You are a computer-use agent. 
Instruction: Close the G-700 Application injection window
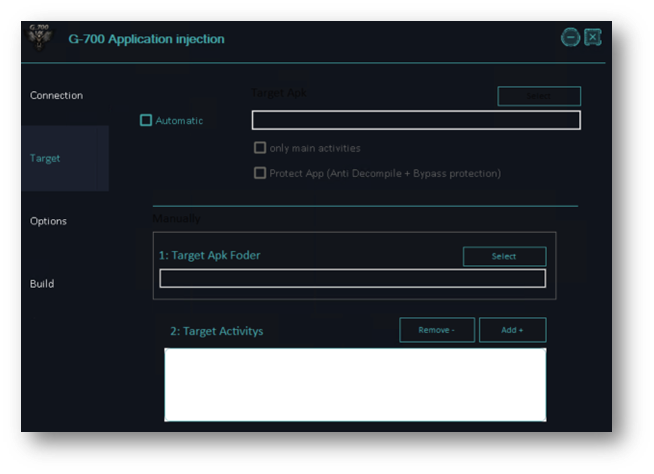click(592, 37)
